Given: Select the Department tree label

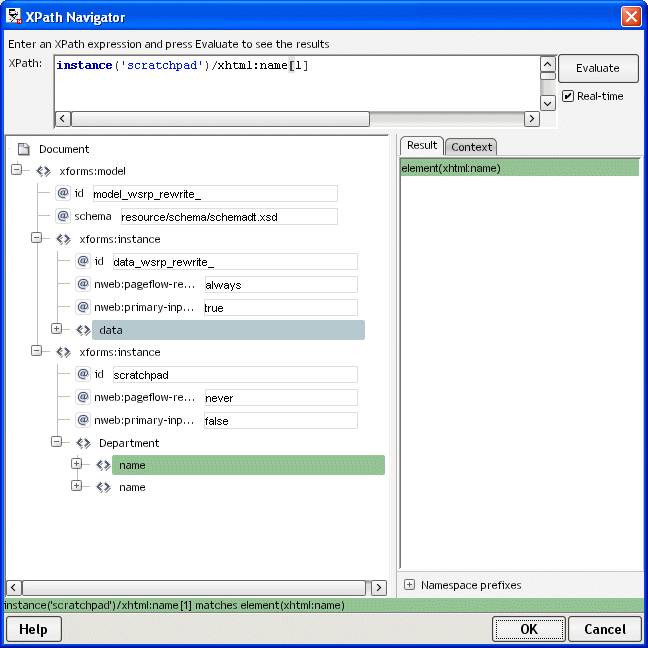Looking at the screenshot, I should (x=129, y=443).
